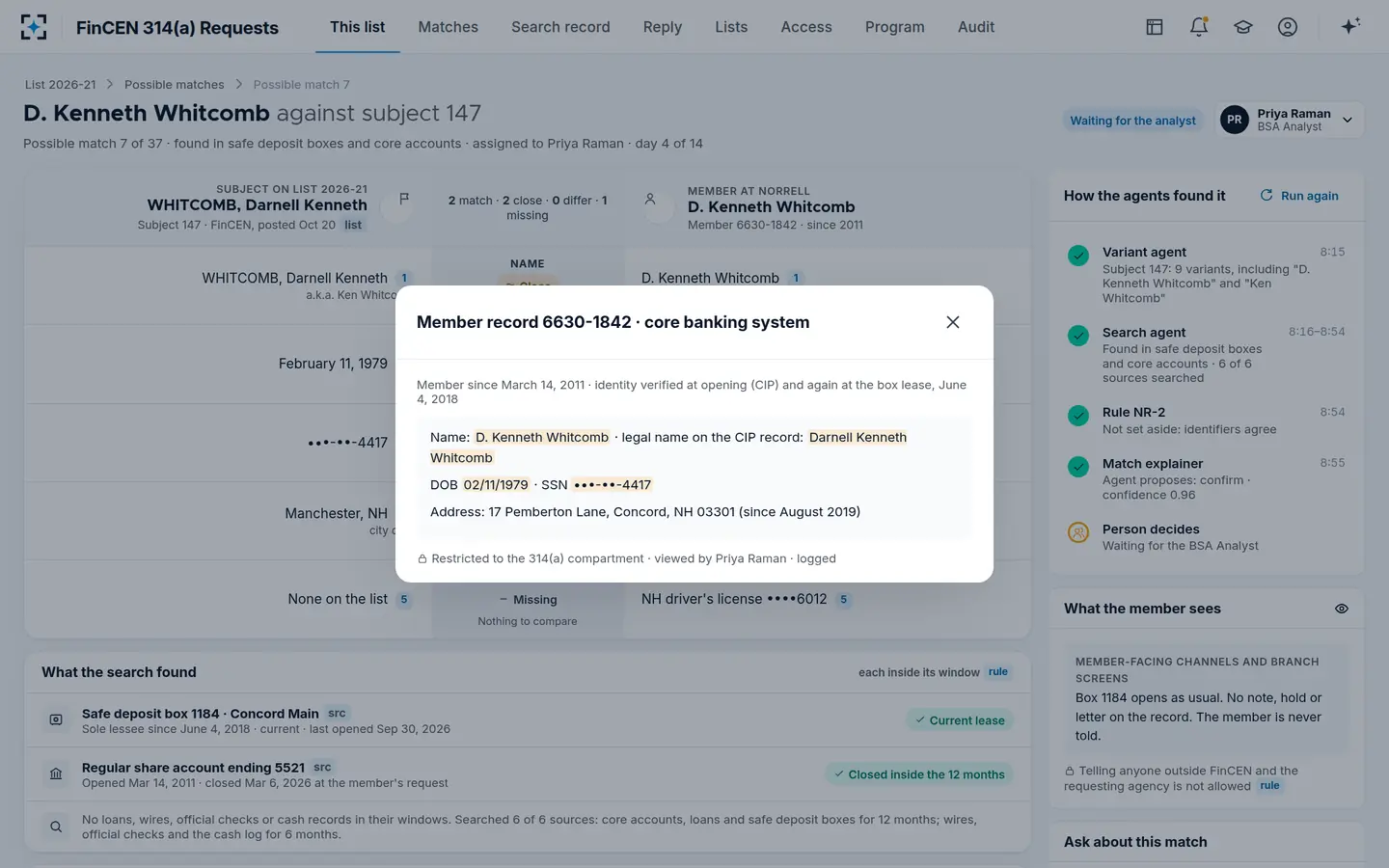
Task: Click the flag icon beside the list subject
Action: click(404, 199)
